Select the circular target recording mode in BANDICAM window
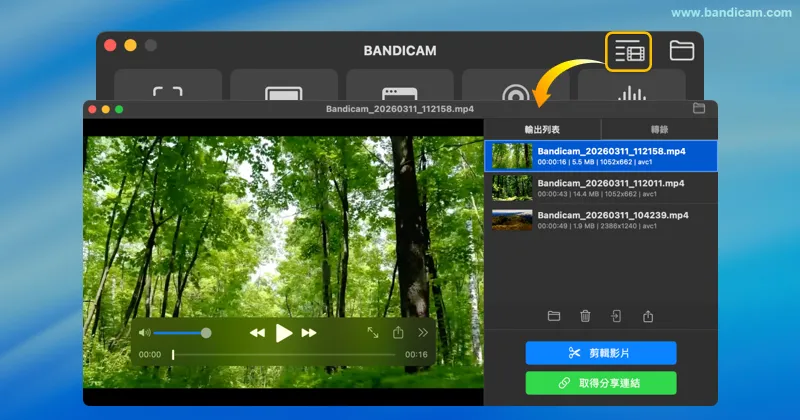The image size is (800, 420). [515, 85]
